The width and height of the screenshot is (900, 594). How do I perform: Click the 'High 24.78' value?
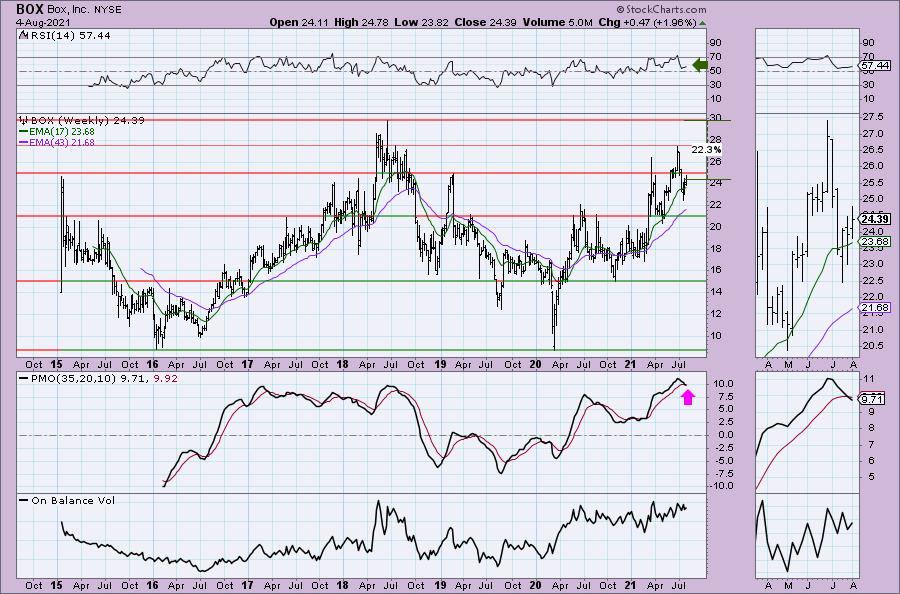[361, 22]
